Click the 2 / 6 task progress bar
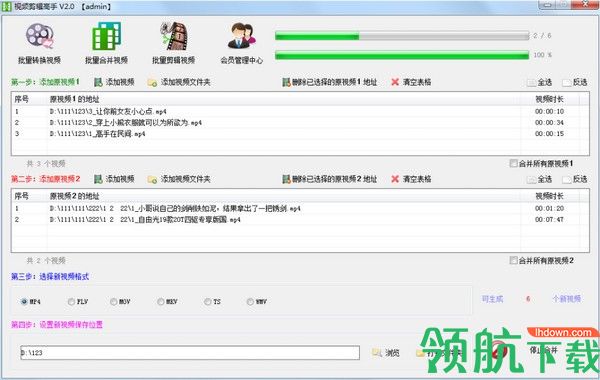This screenshot has height=380, width=600. point(402,36)
